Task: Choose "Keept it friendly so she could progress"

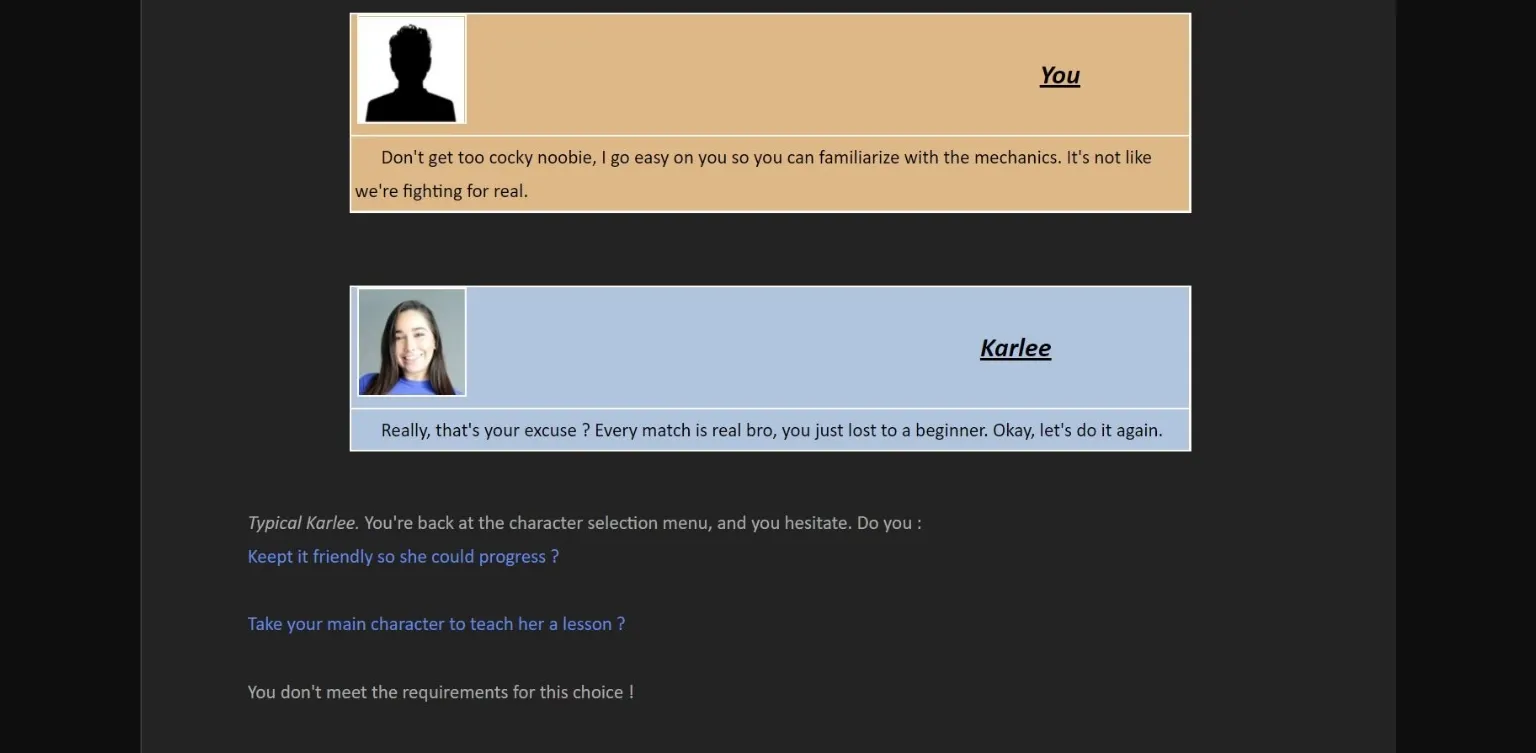Action: [x=403, y=557]
